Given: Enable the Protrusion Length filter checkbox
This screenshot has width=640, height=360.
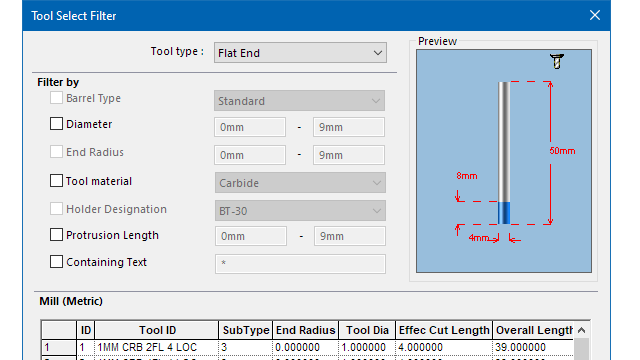Looking at the screenshot, I should pos(56,235).
